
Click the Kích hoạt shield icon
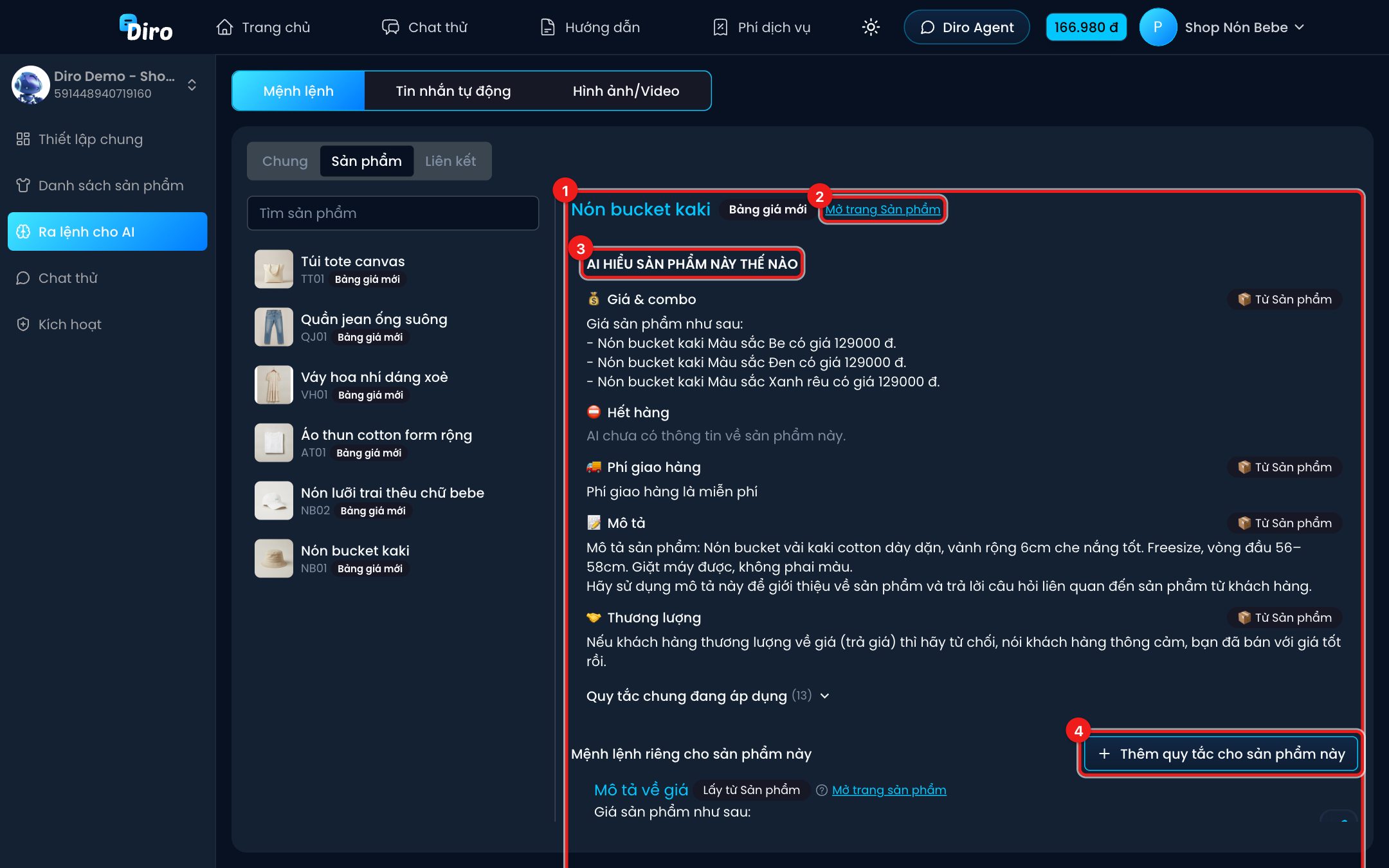(23, 324)
